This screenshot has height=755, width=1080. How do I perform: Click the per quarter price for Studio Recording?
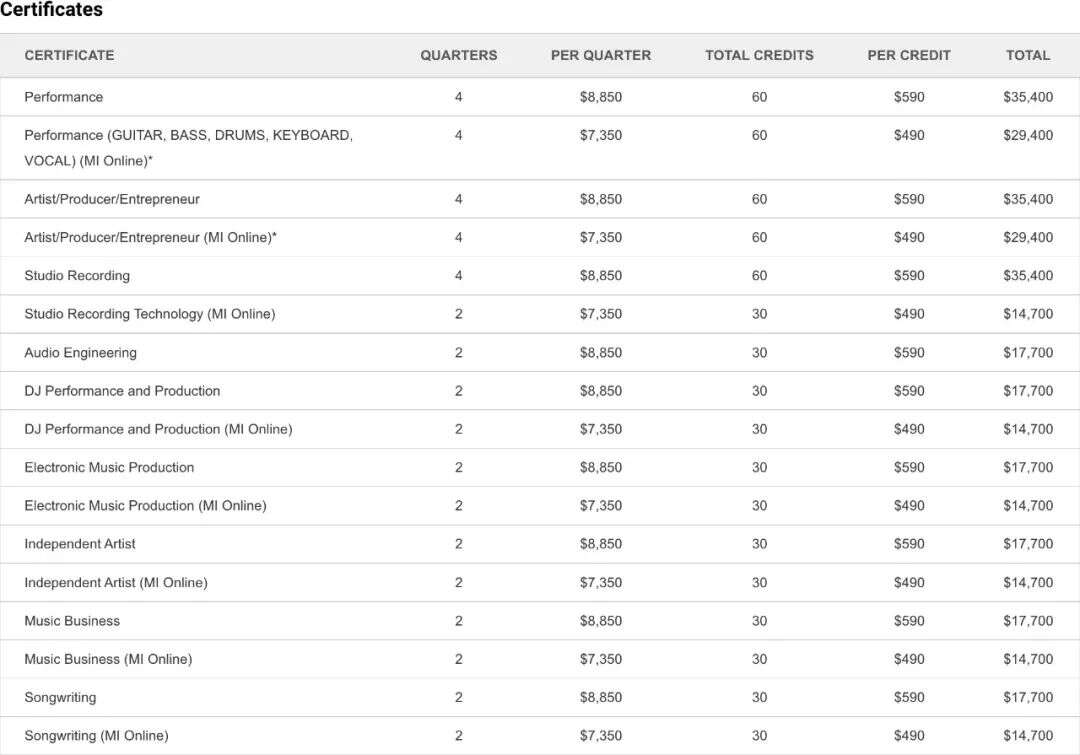pos(600,276)
